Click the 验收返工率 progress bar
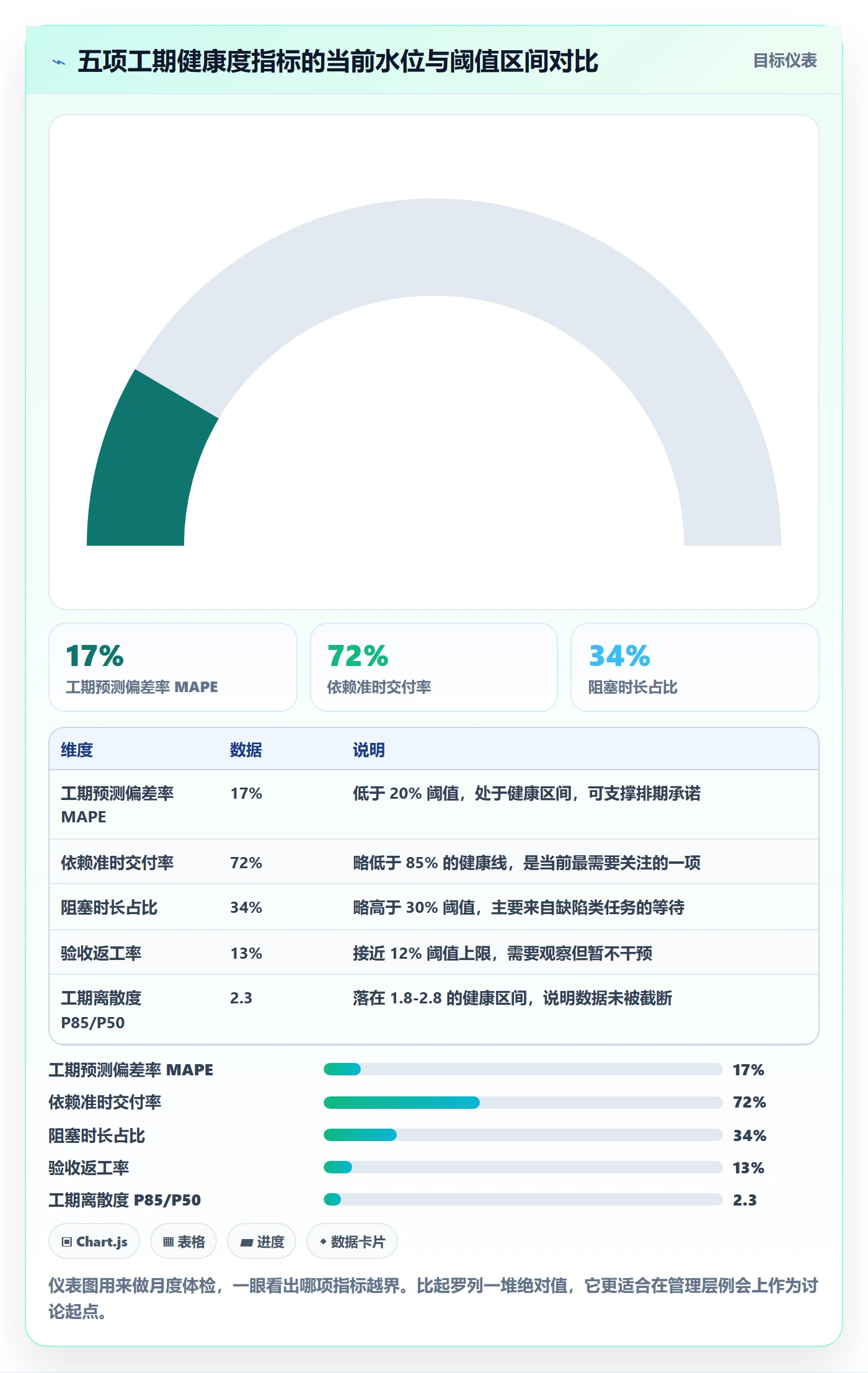Screen dimensions: 868x1373 [x=523, y=1167]
